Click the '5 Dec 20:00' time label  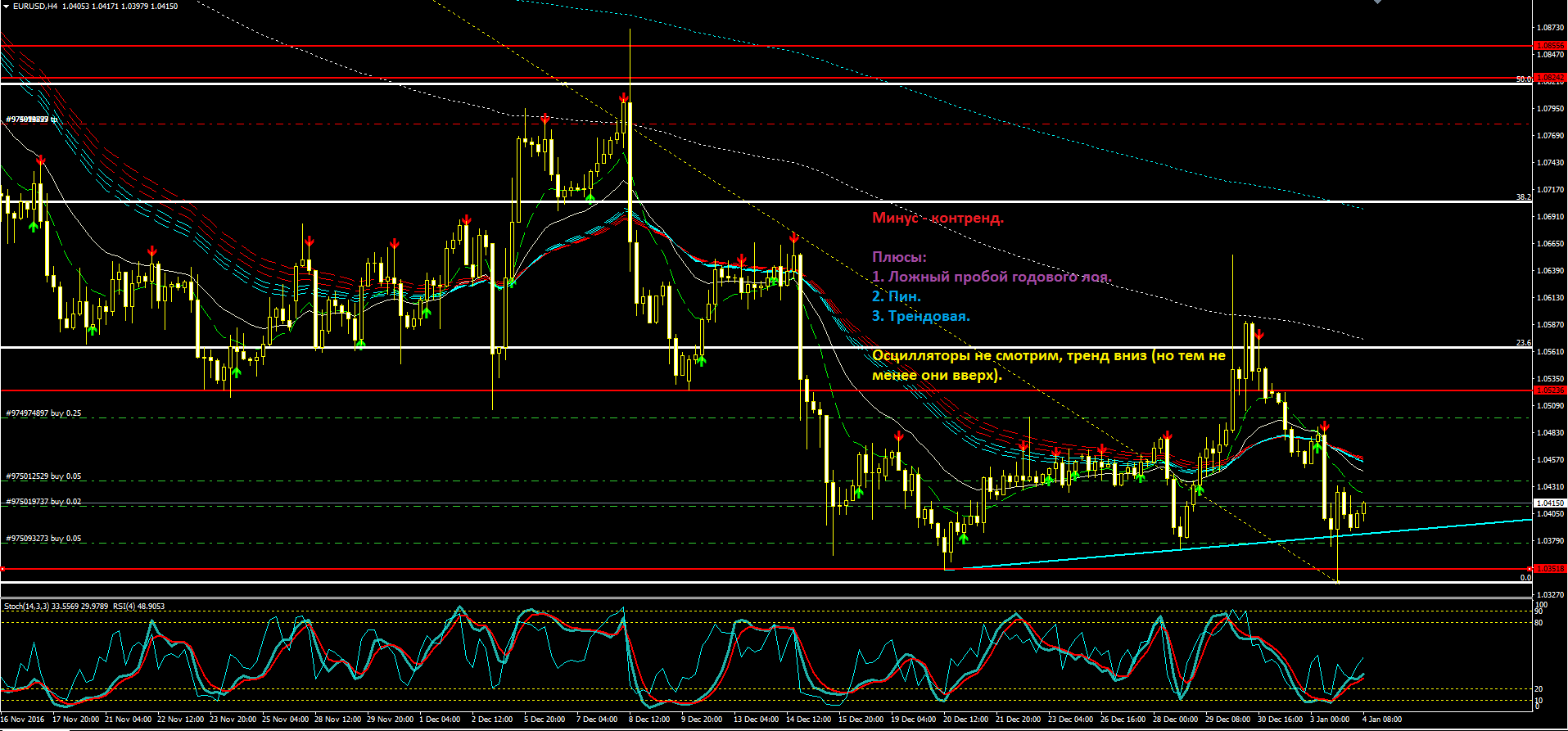545,720
